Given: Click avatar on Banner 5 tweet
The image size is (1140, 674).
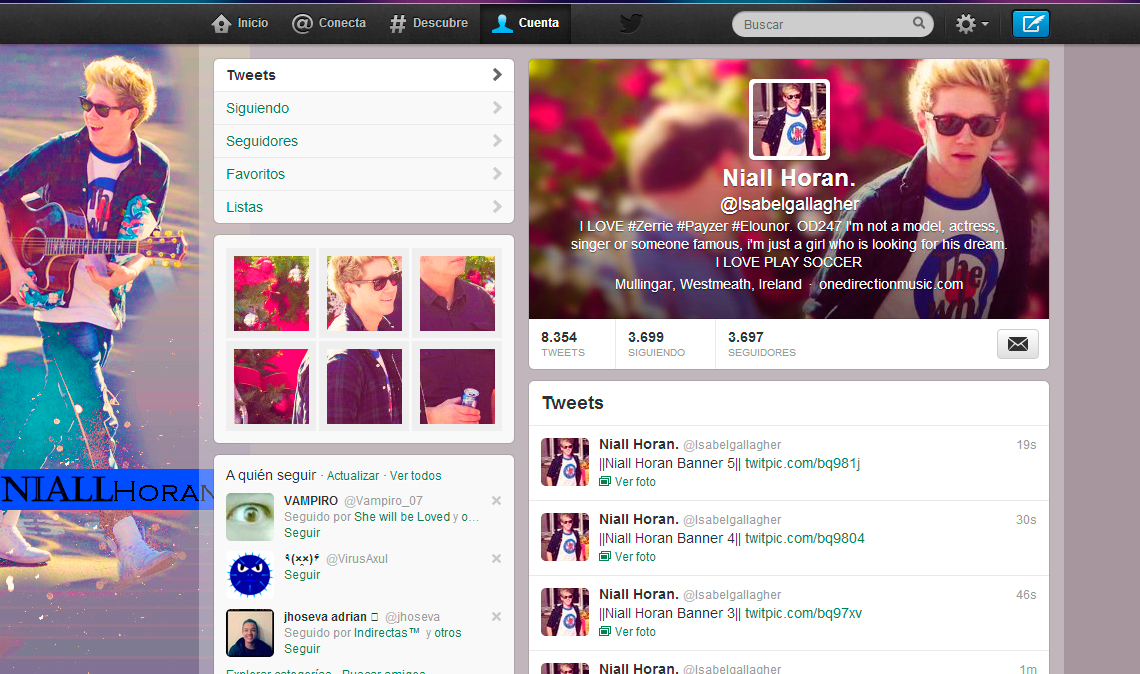Looking at the screenshot, I should [x=565, y=462].
